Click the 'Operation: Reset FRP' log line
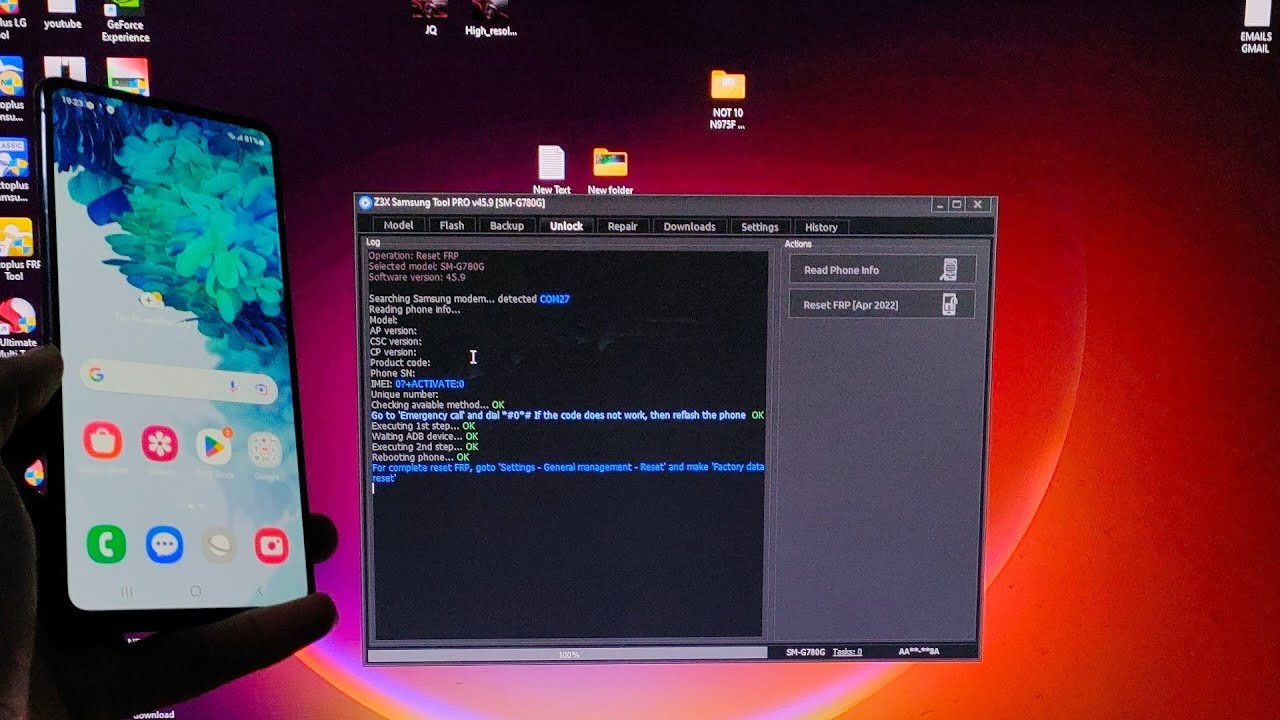Image resolution: width=1280 pixels, height=720 pixels. click(x=413, y=256)
